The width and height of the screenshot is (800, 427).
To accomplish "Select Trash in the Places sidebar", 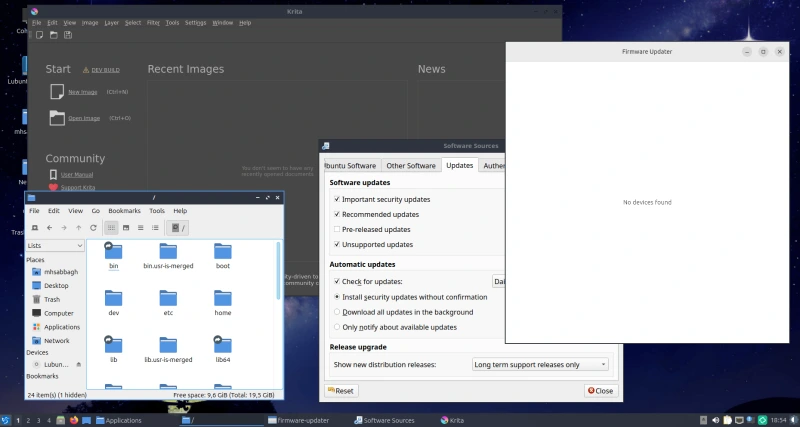I will point(52,299).
